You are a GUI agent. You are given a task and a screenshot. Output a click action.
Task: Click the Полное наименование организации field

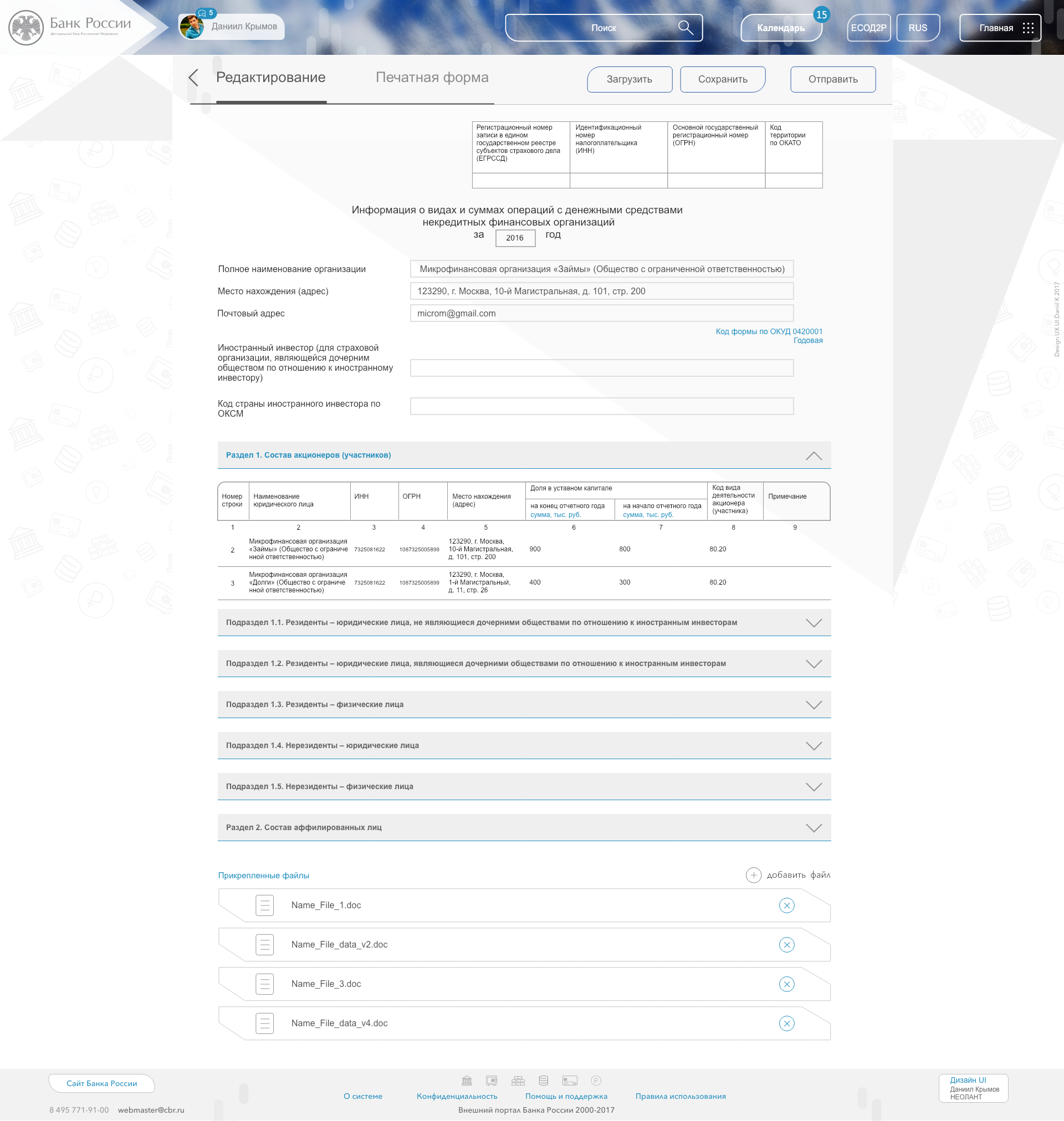[602, 269]
